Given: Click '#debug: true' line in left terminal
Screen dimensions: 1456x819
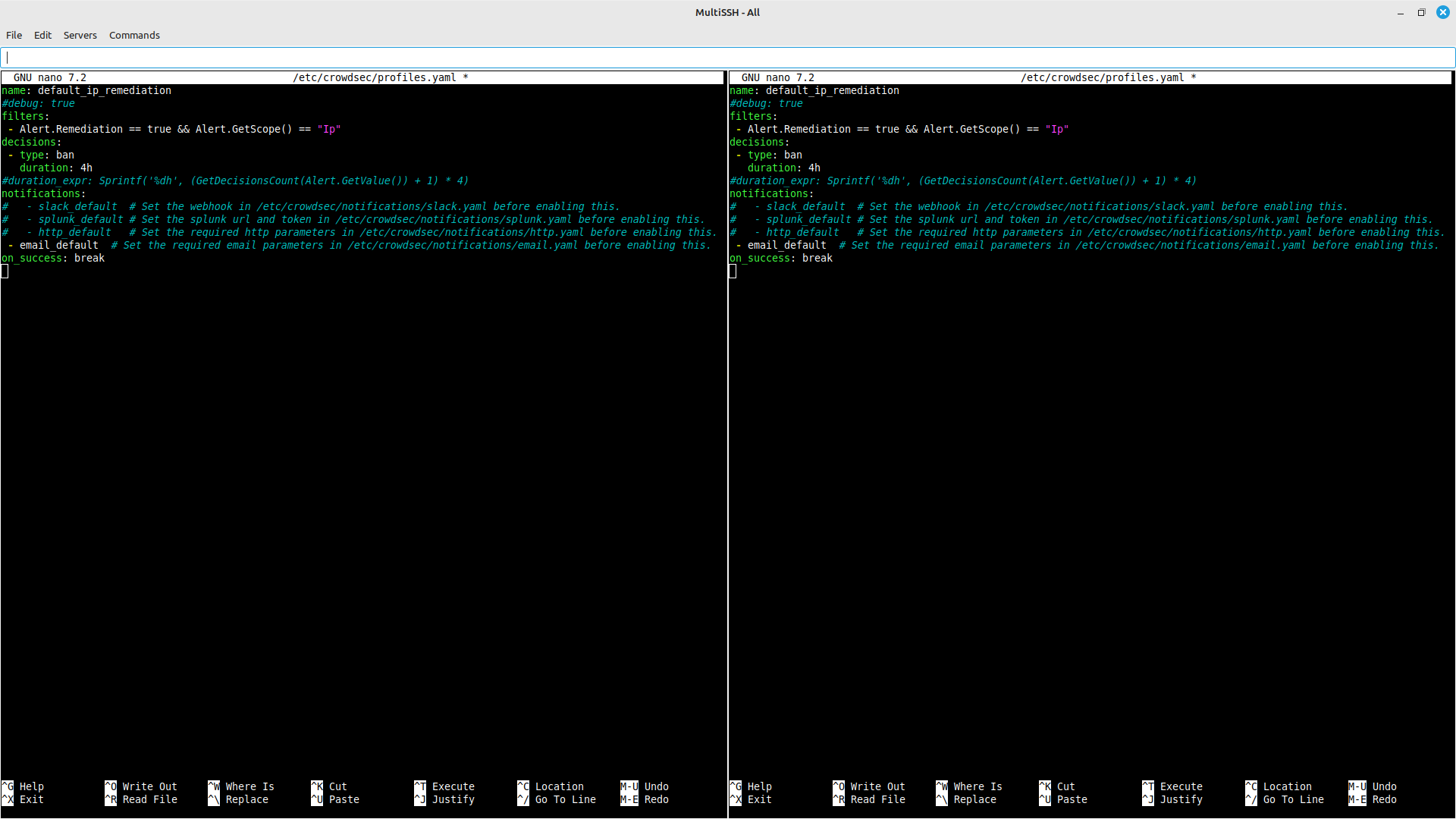Looking at the screenshot, I should 38,103.
